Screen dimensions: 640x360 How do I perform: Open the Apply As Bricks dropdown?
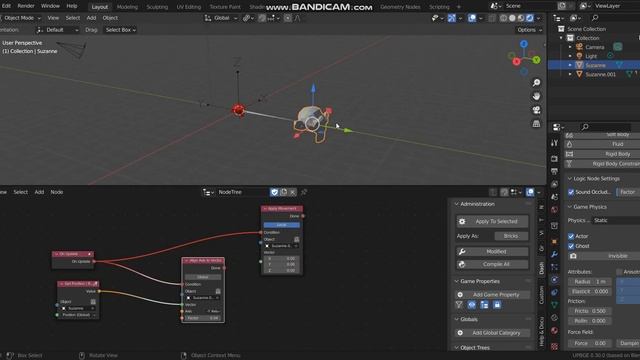(511, 236)
